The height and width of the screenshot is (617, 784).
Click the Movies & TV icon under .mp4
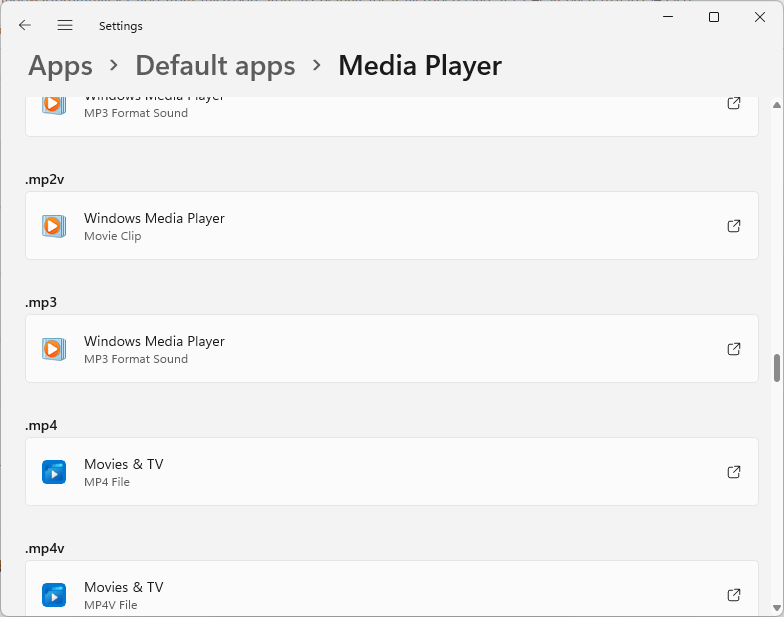click(54, 472)
